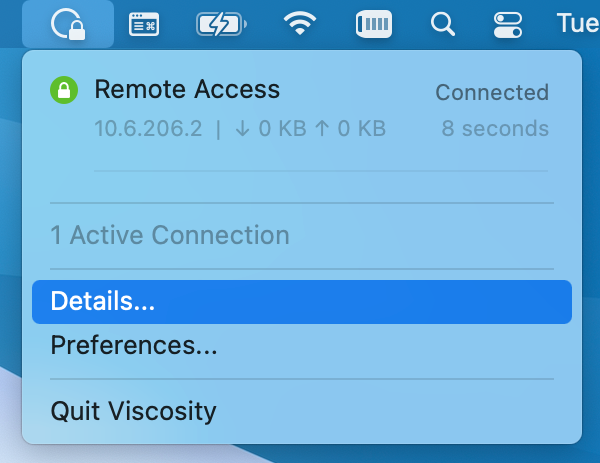Click the green lock connection status icon

coord(64,92)
